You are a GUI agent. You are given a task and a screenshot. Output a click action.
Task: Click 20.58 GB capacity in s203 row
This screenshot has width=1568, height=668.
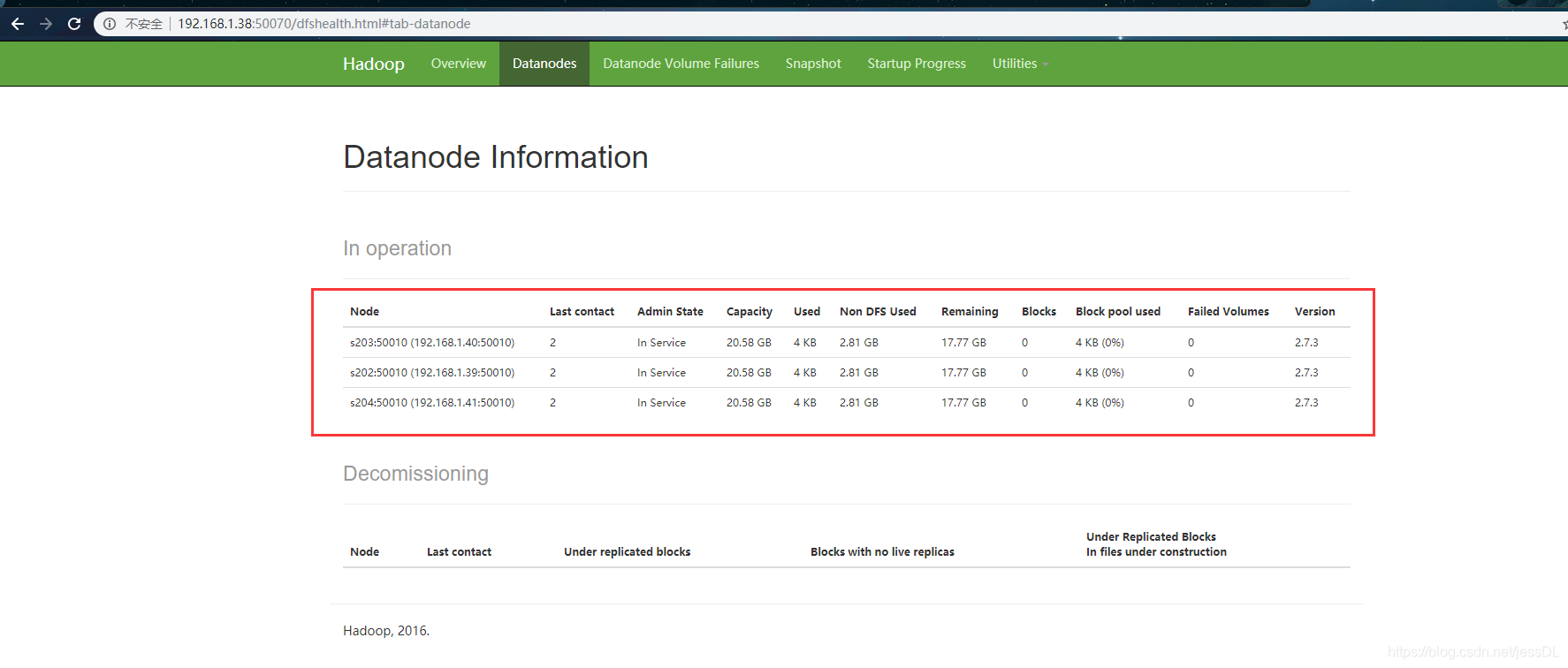pyautogui.click(x=749, y=343)
